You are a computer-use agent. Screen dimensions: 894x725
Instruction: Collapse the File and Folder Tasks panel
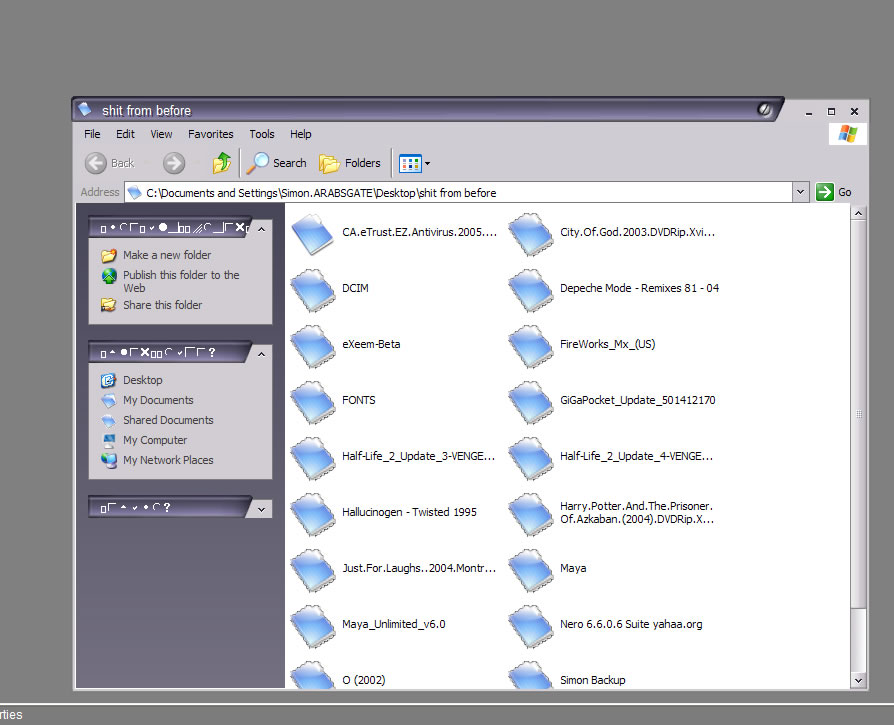[260, 228]
